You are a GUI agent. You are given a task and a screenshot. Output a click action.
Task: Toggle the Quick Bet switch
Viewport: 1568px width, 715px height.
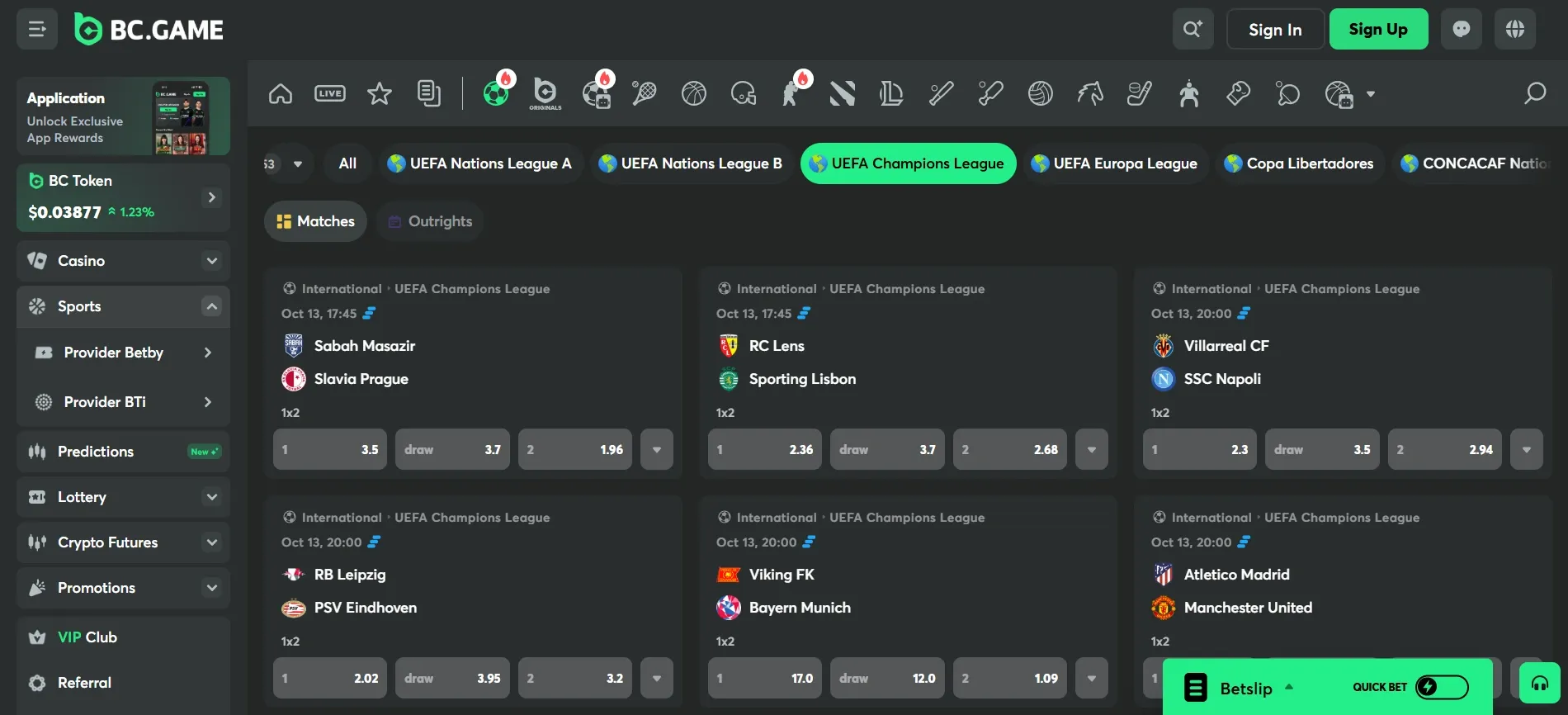click(x=1442, y=687)
